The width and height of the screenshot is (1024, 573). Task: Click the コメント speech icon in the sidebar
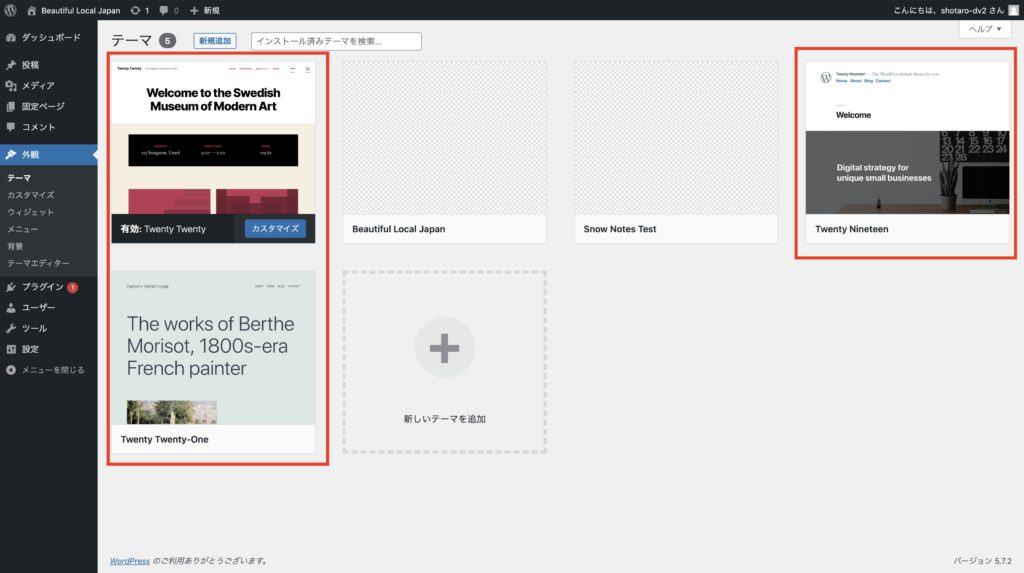click(11, 127)
